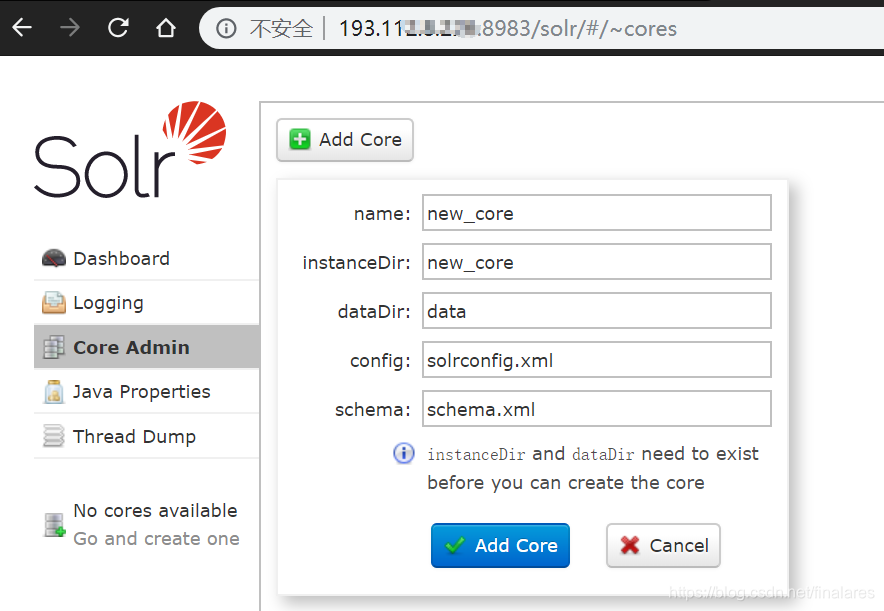Click the Solr logo

point(130,149)
